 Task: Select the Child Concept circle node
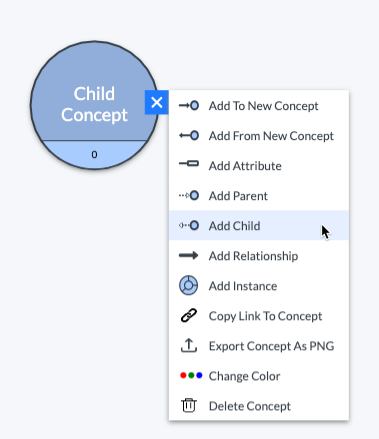click(x=94, y=105)
